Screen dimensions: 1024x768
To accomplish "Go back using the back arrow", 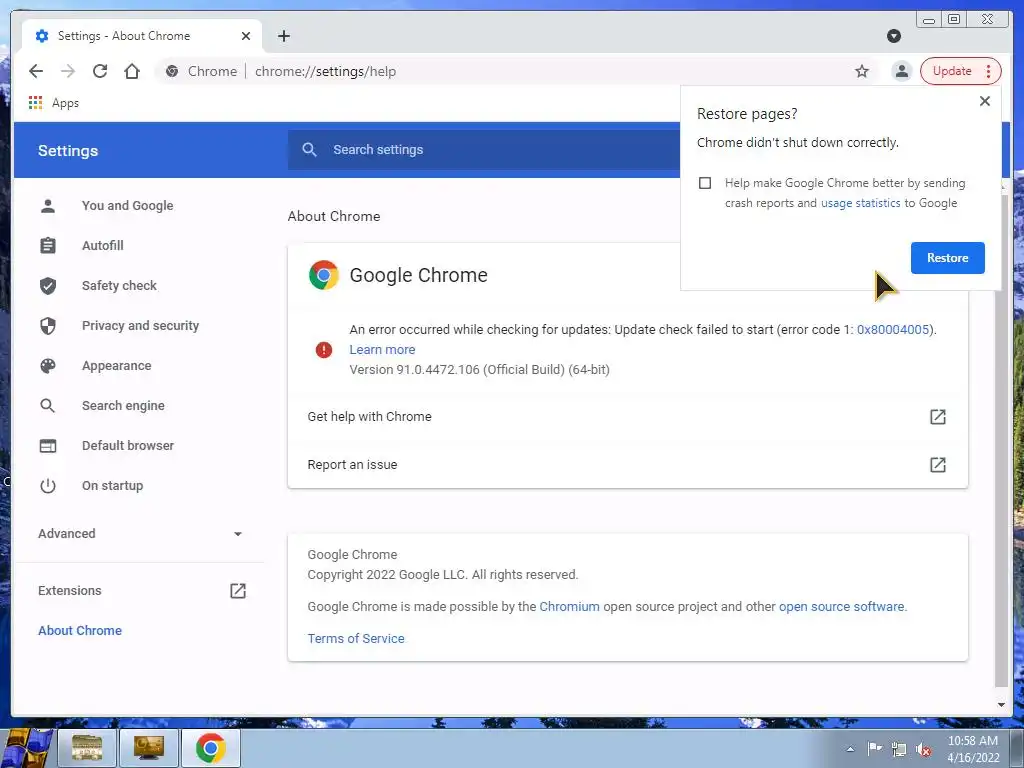I will point(36,71).
